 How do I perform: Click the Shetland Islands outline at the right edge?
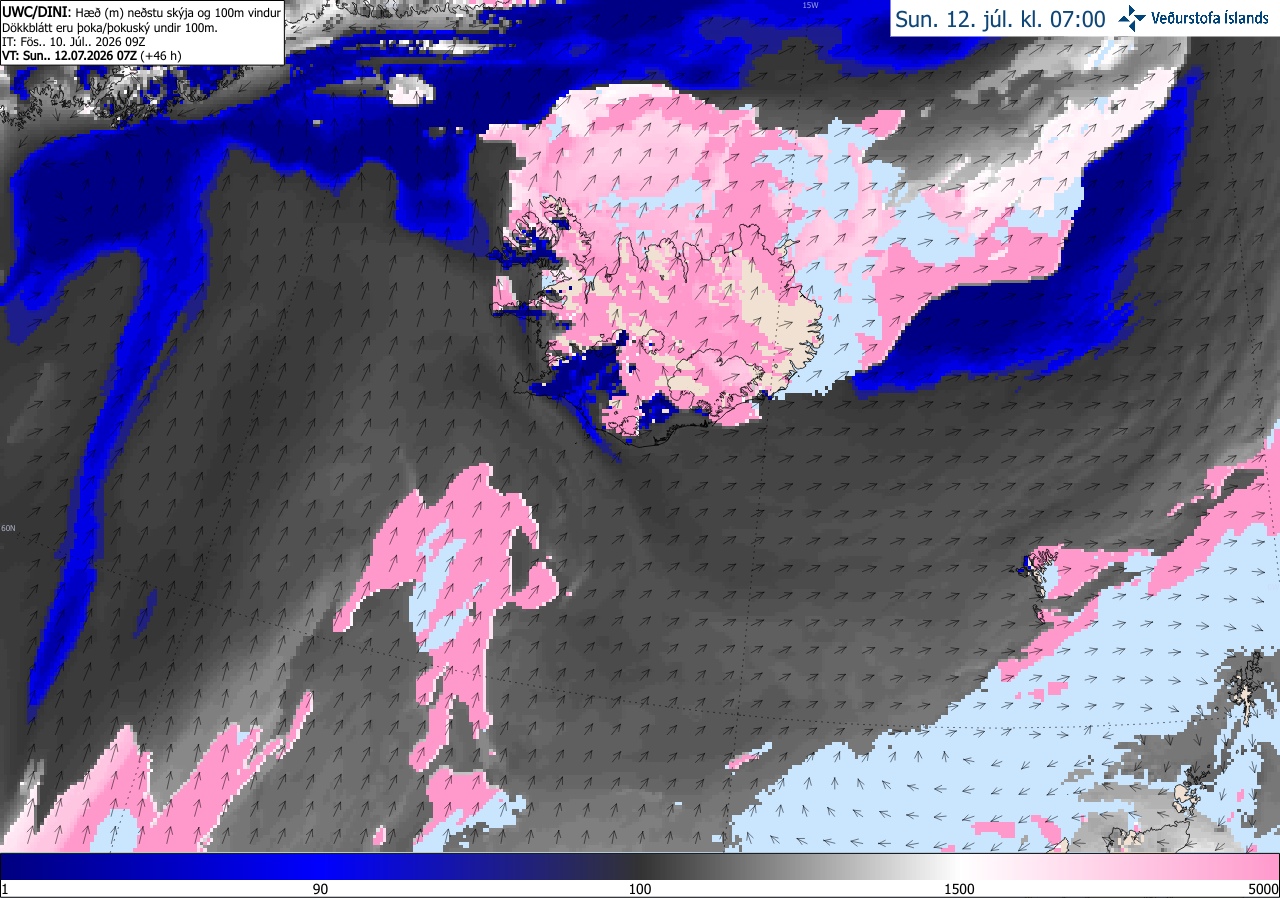tap(1250, 680)
